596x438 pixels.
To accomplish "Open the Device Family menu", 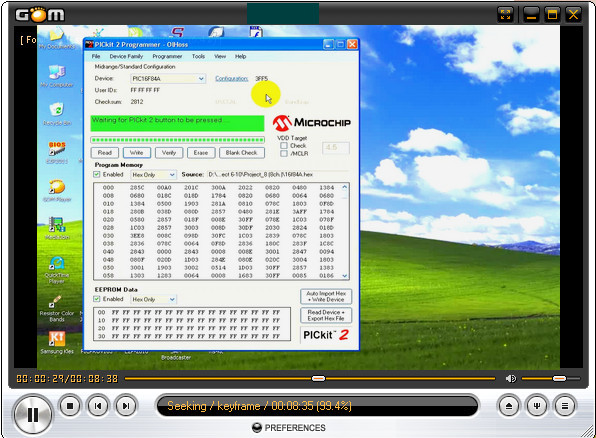I will pyautogui.click(x=126, y=56).
